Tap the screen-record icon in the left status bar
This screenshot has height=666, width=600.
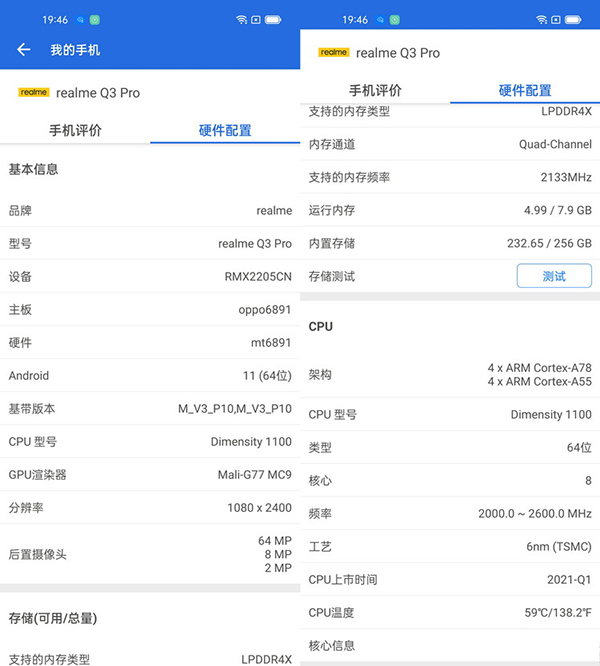point(256,20)
